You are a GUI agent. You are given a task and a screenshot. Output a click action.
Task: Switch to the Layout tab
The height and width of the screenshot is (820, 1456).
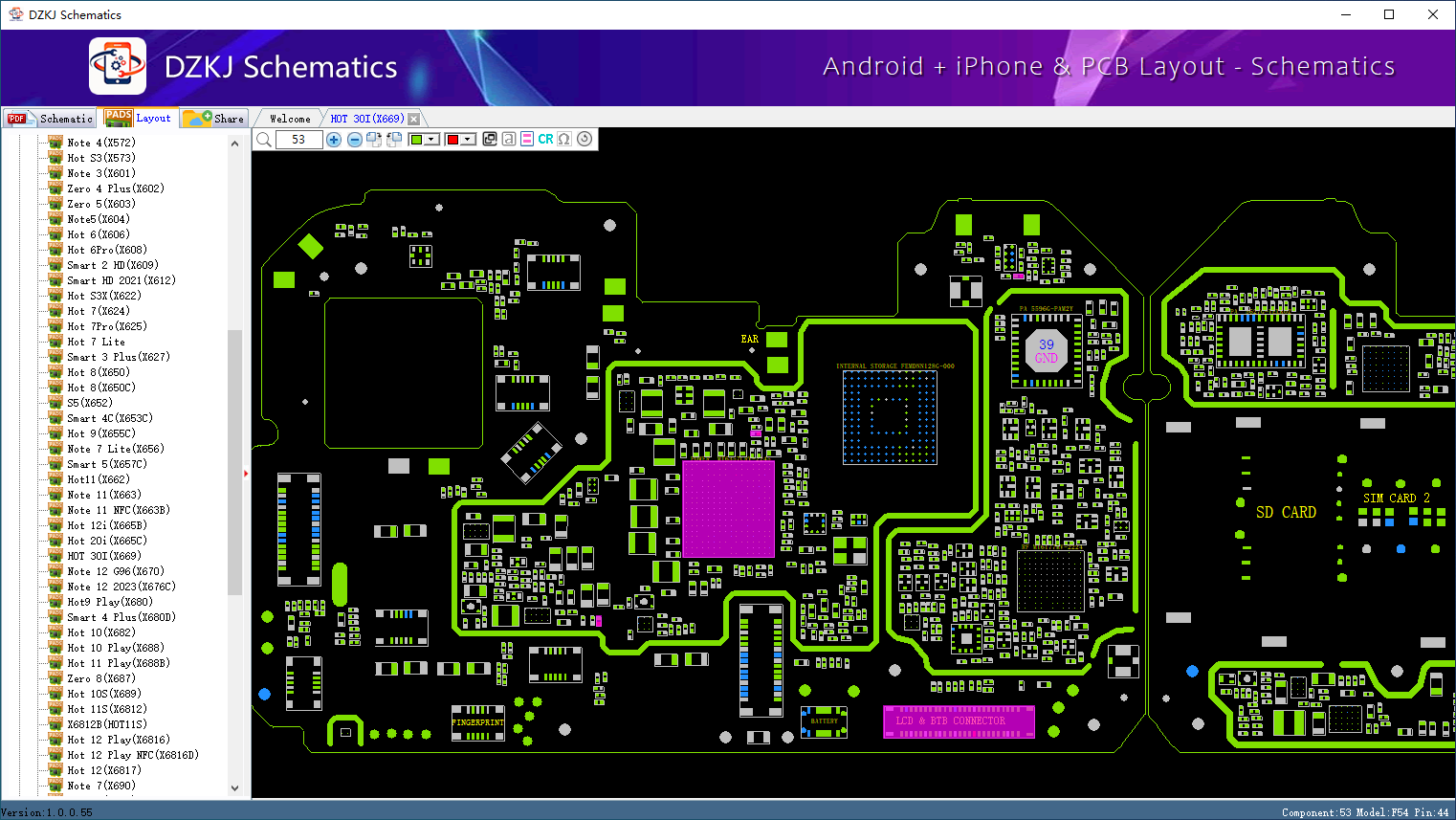point(139,118)
